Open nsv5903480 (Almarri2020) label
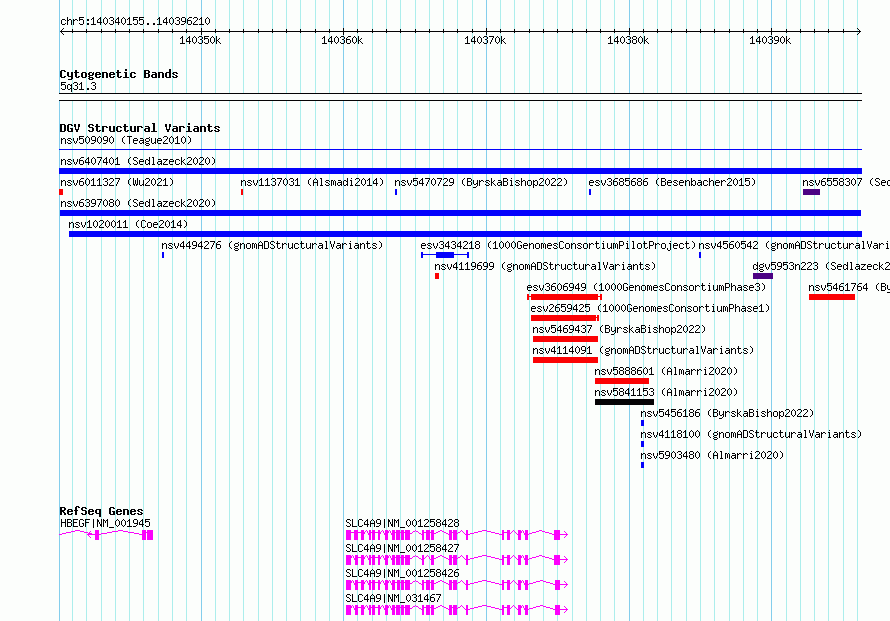 click(x=712, y=455)
